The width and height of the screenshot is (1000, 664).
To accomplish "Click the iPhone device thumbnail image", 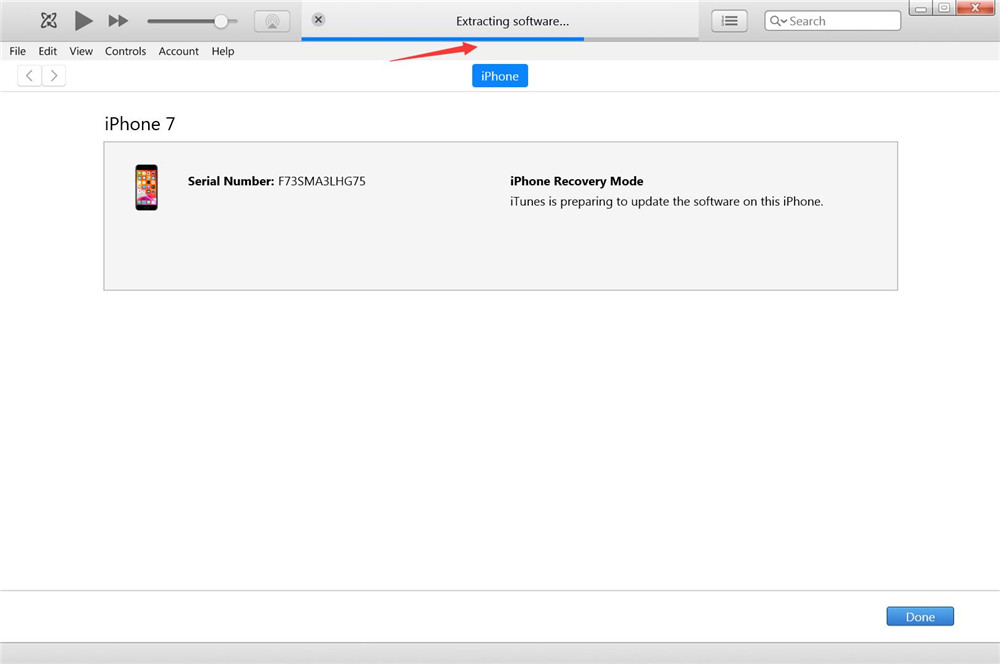I will (147, 188).
